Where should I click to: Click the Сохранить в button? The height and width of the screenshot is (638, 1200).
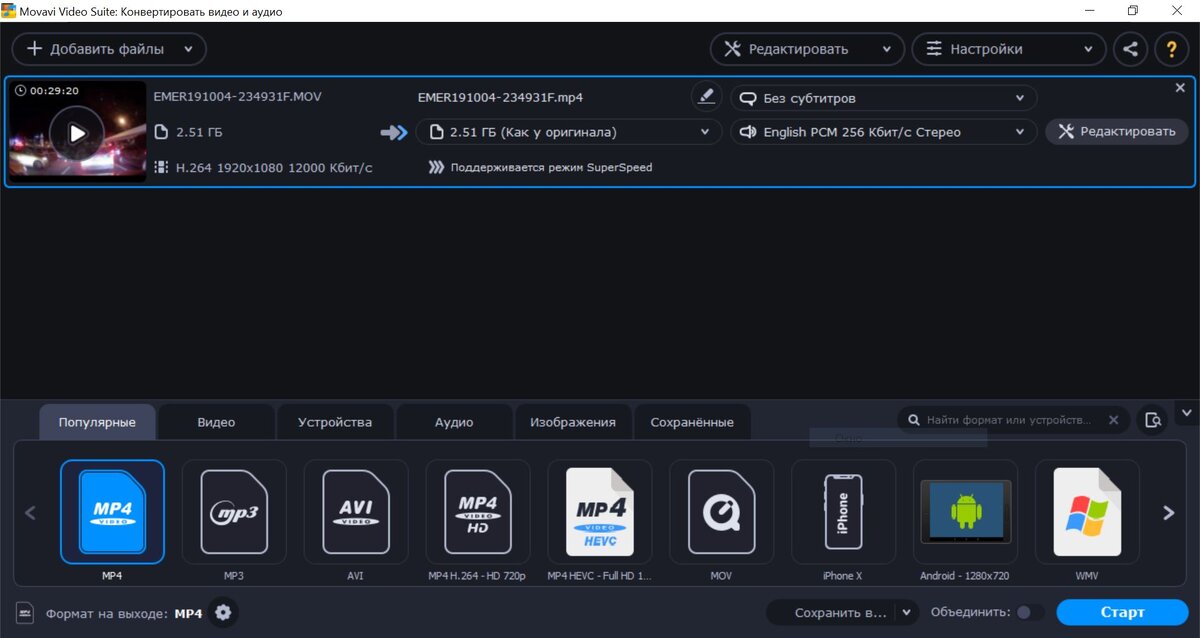pos(830,612)
